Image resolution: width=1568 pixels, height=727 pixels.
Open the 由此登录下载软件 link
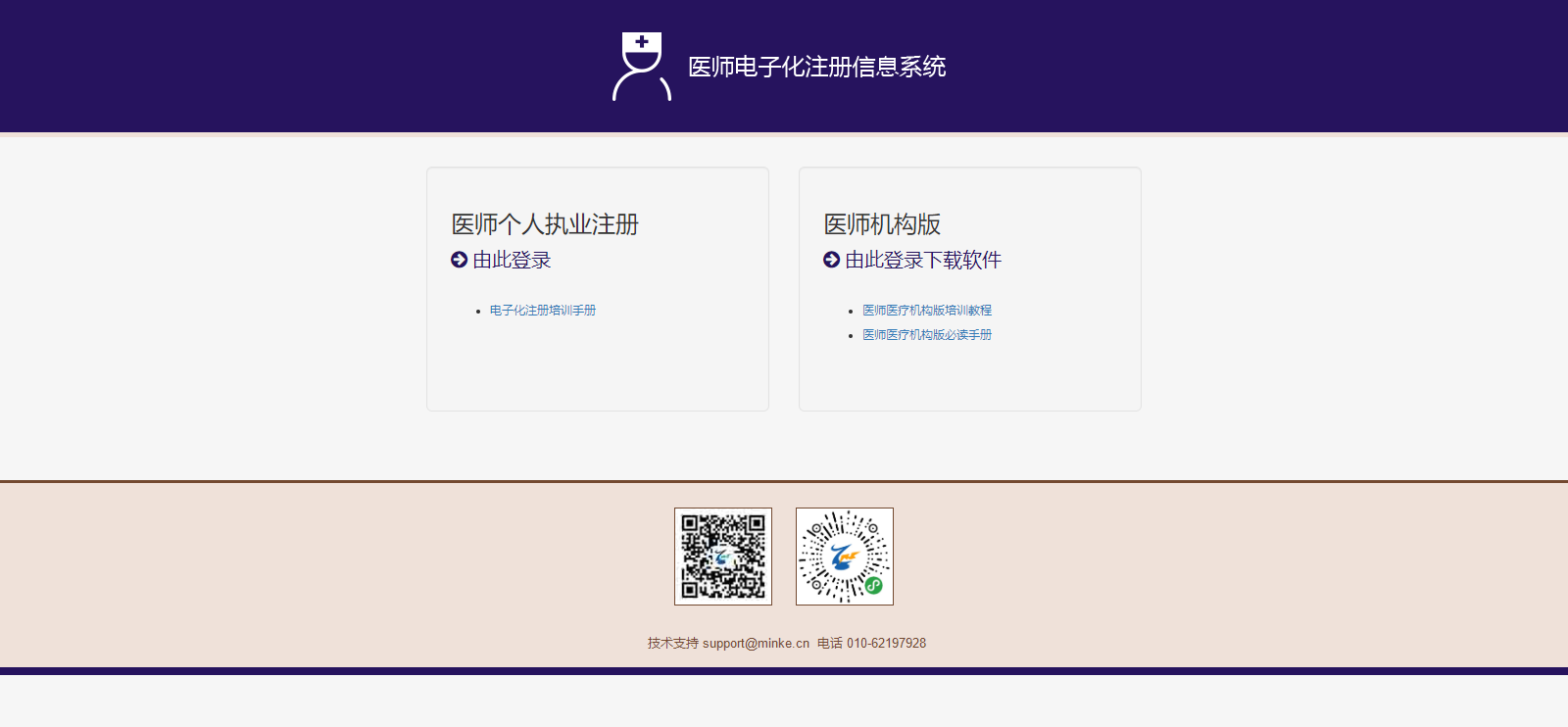pyautogui.click(x=923, y=260)
